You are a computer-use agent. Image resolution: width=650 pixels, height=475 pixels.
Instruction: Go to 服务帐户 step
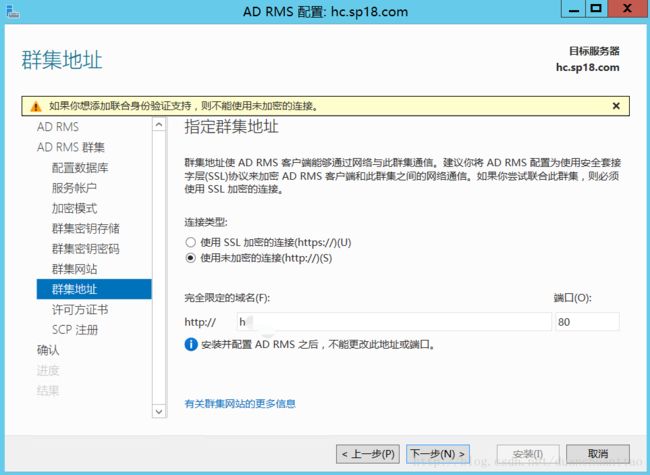[74, 188]
